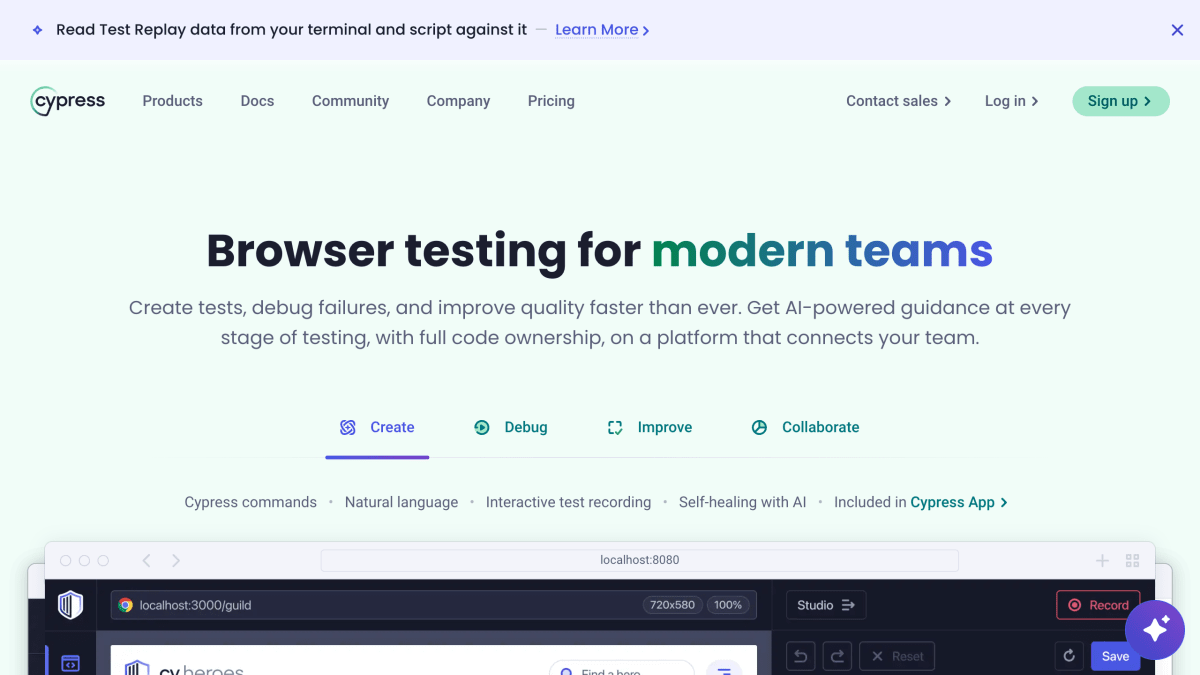Click the redo arrow in Studio toolbar

click(x=837, y=656)
